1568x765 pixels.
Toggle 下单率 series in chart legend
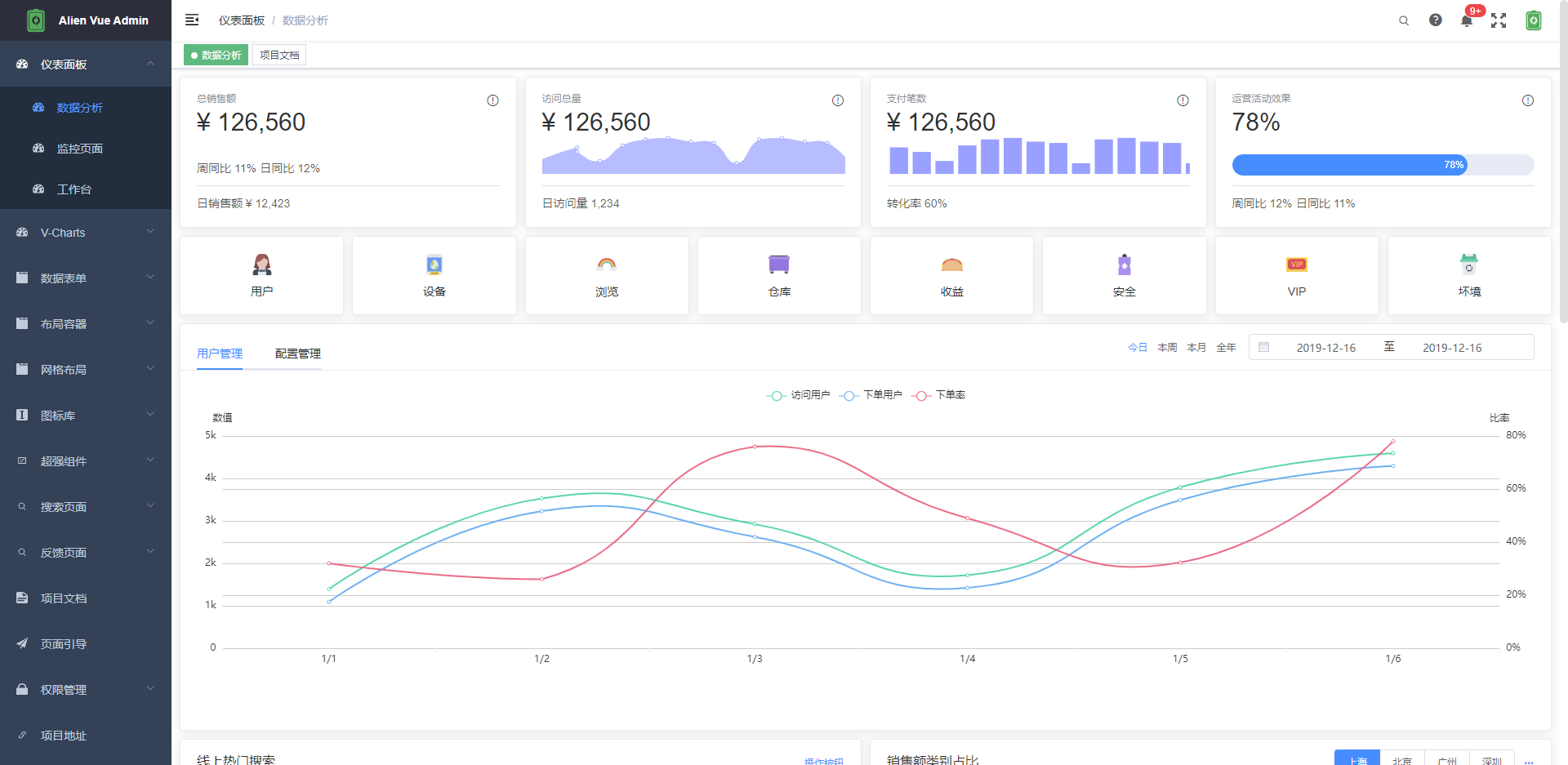pos(938,395)
